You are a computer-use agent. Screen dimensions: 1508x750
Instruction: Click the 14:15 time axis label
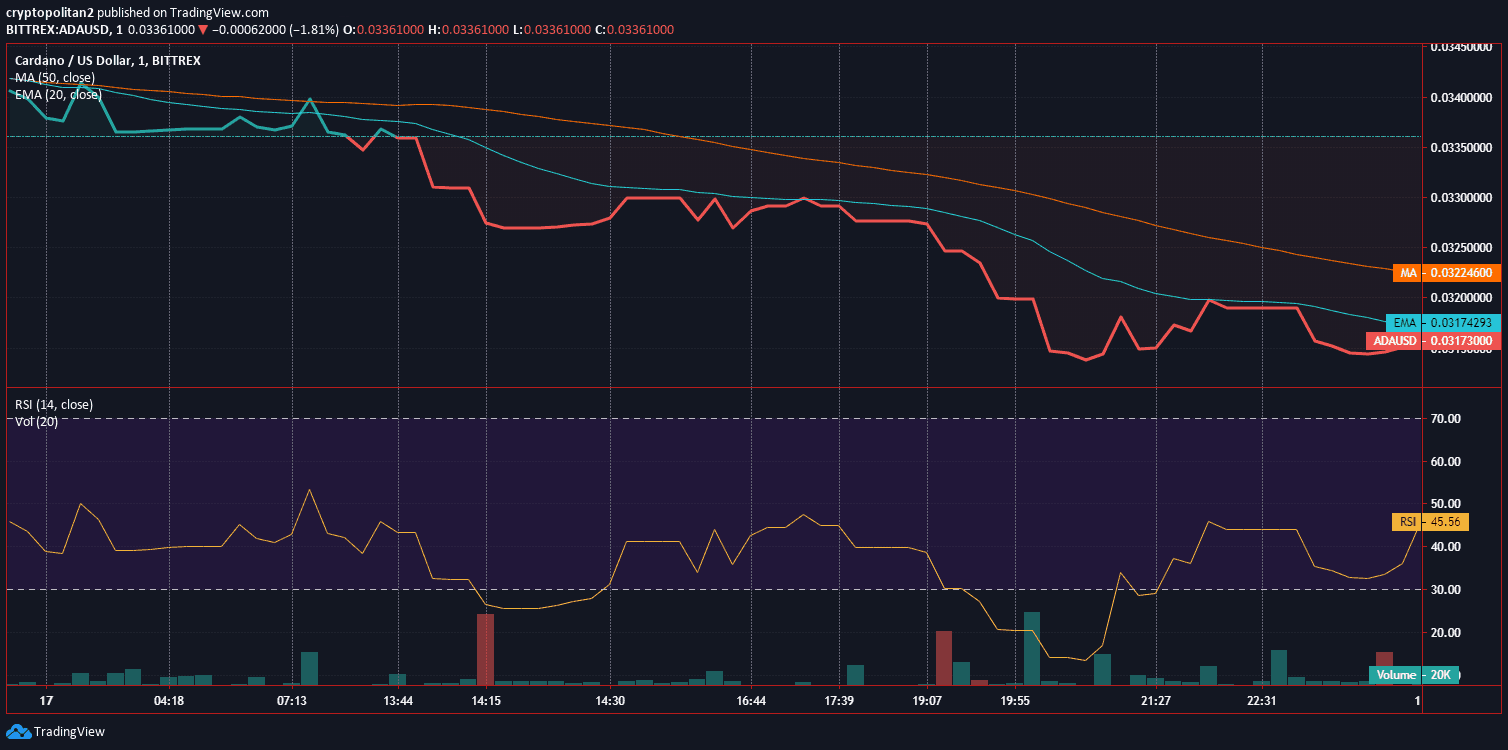[x=486, y=701]
